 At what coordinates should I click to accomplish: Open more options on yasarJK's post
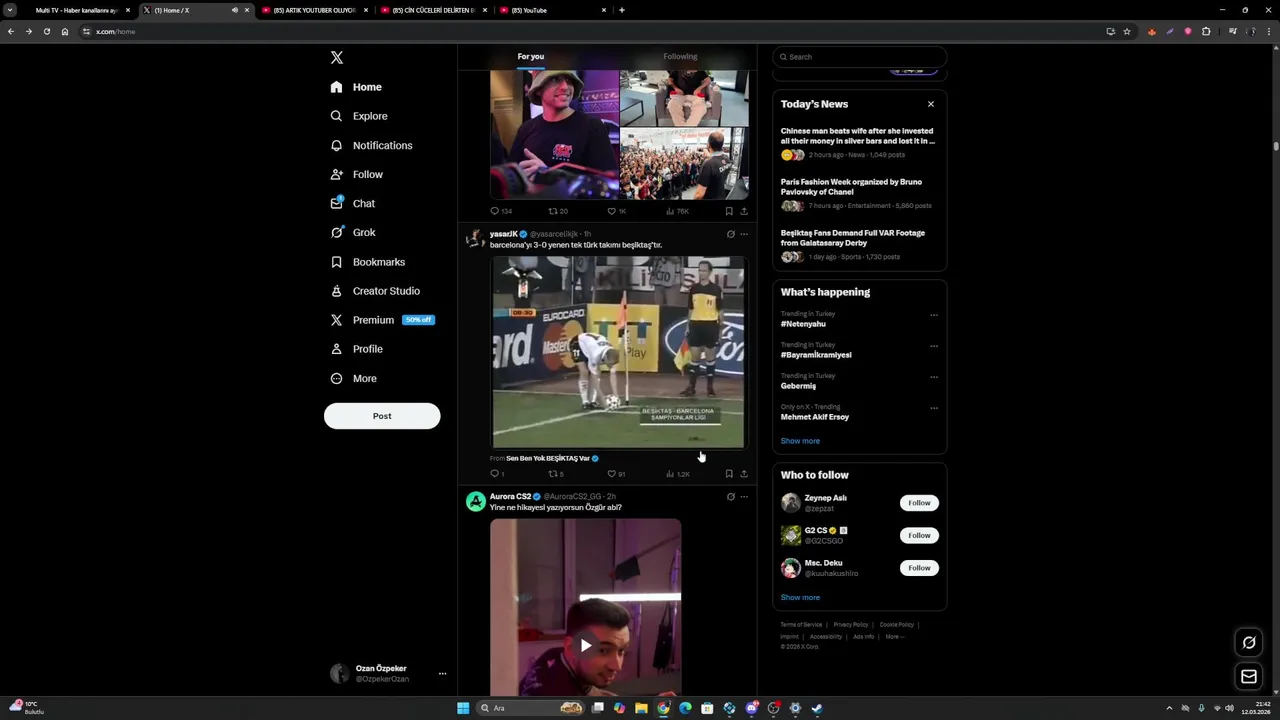(744, 234)
